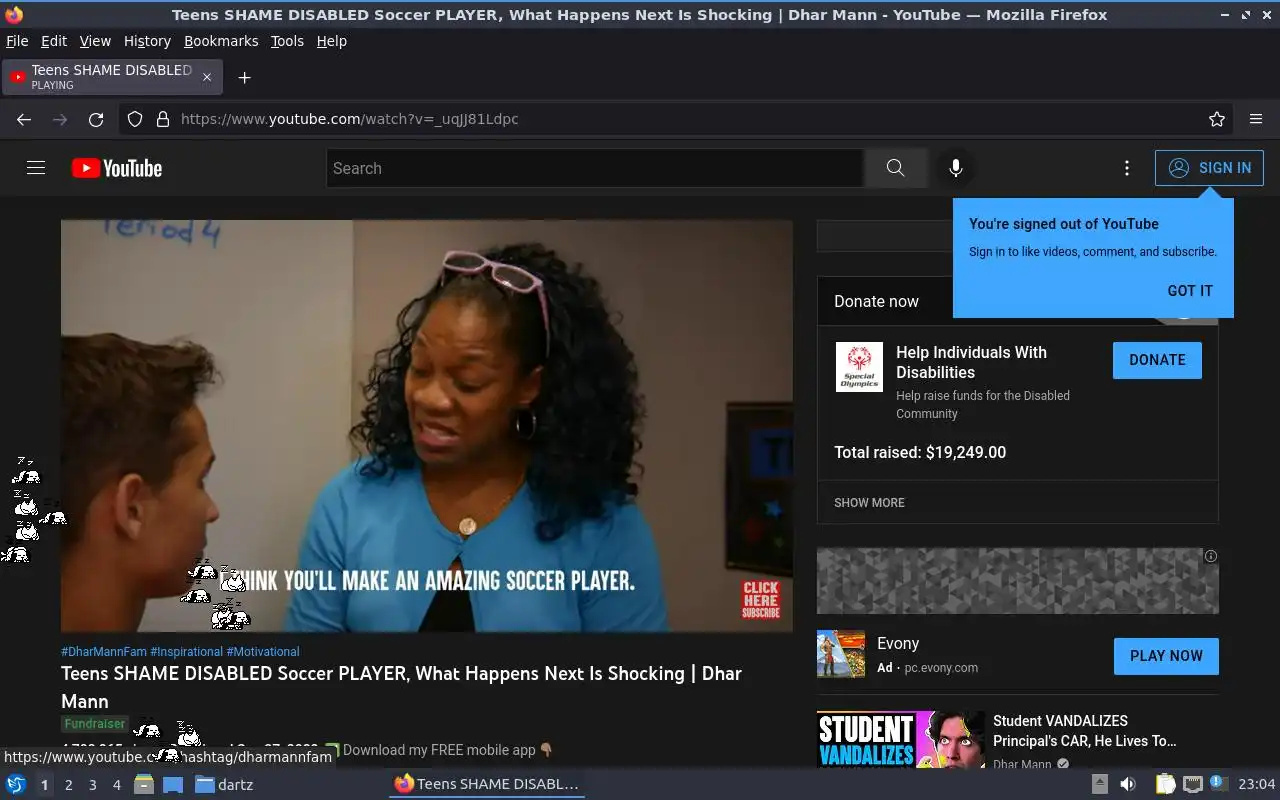Go back with browser back arrow
Screen dimensions: 1280x800
point(24,119)
